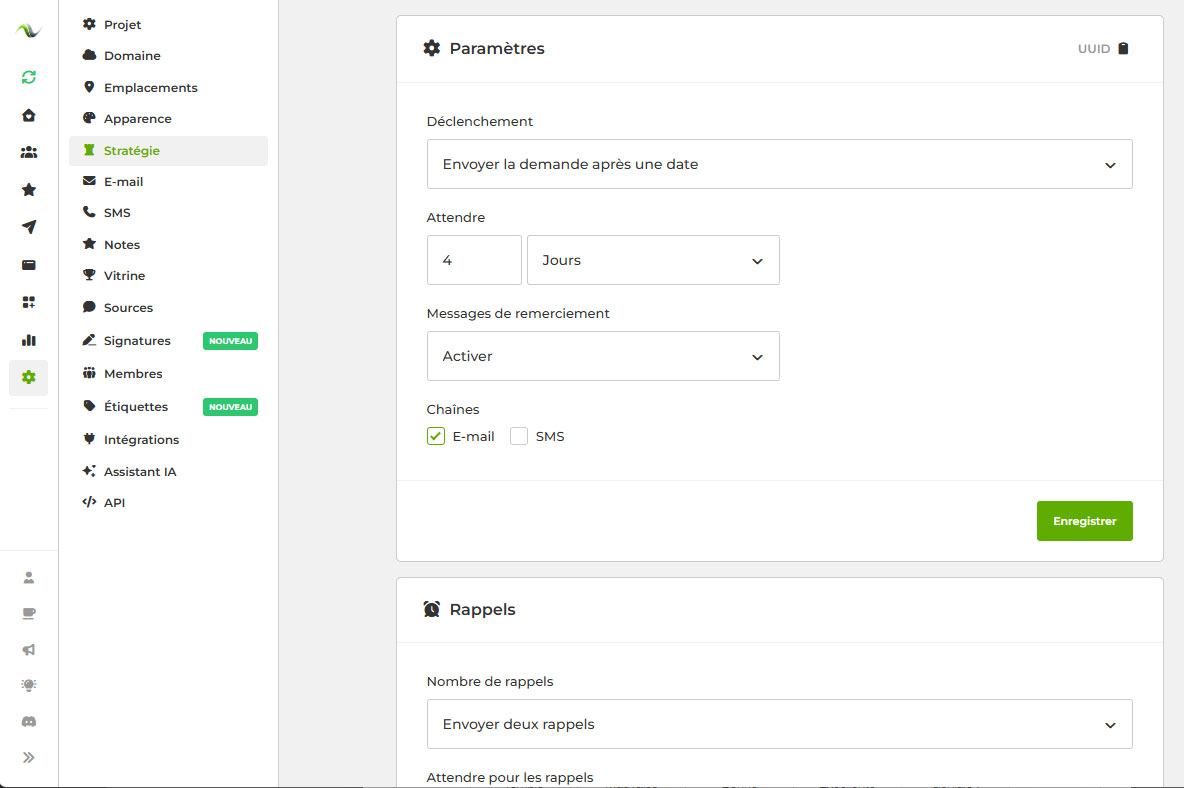Copy UUID with the clipboard icon
The width and height of the screenshot is (1184, 788).
click(1123, 49)
